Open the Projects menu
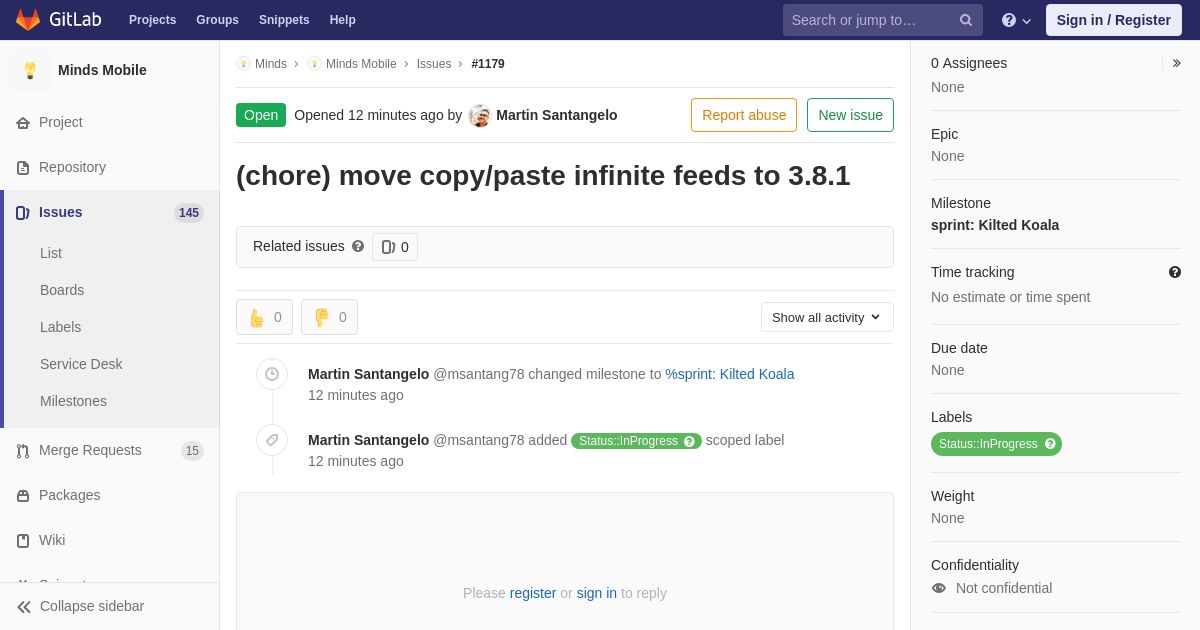1200x630 pixels. pos(152,20)
